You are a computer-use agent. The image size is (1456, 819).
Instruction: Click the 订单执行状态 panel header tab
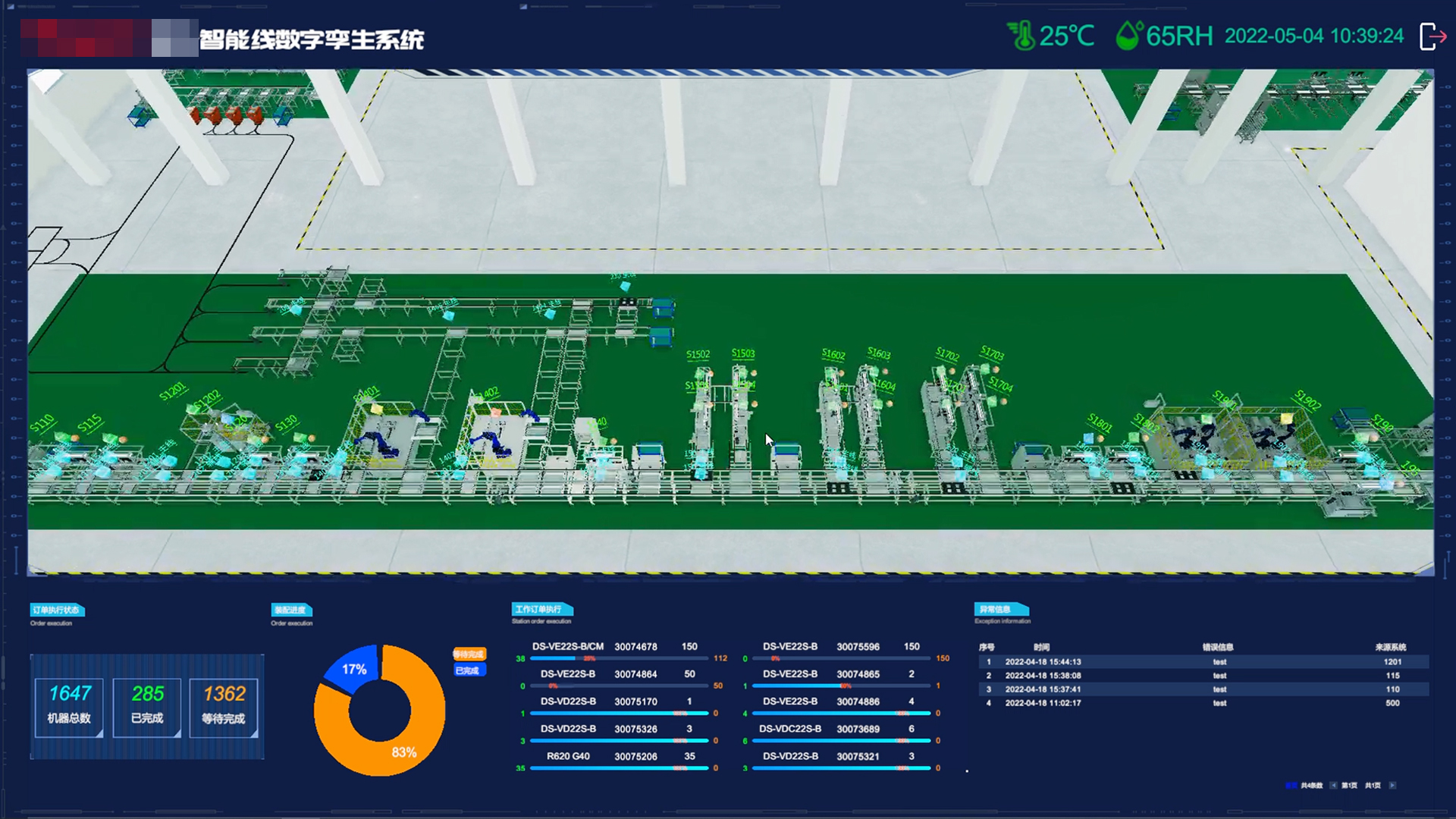point(57,610)
